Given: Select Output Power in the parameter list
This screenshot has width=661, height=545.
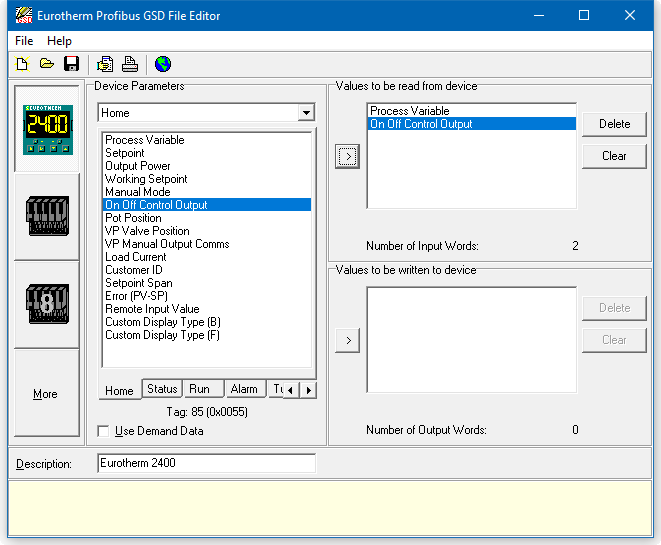Looking at the screenshot, I should [207, 166].
